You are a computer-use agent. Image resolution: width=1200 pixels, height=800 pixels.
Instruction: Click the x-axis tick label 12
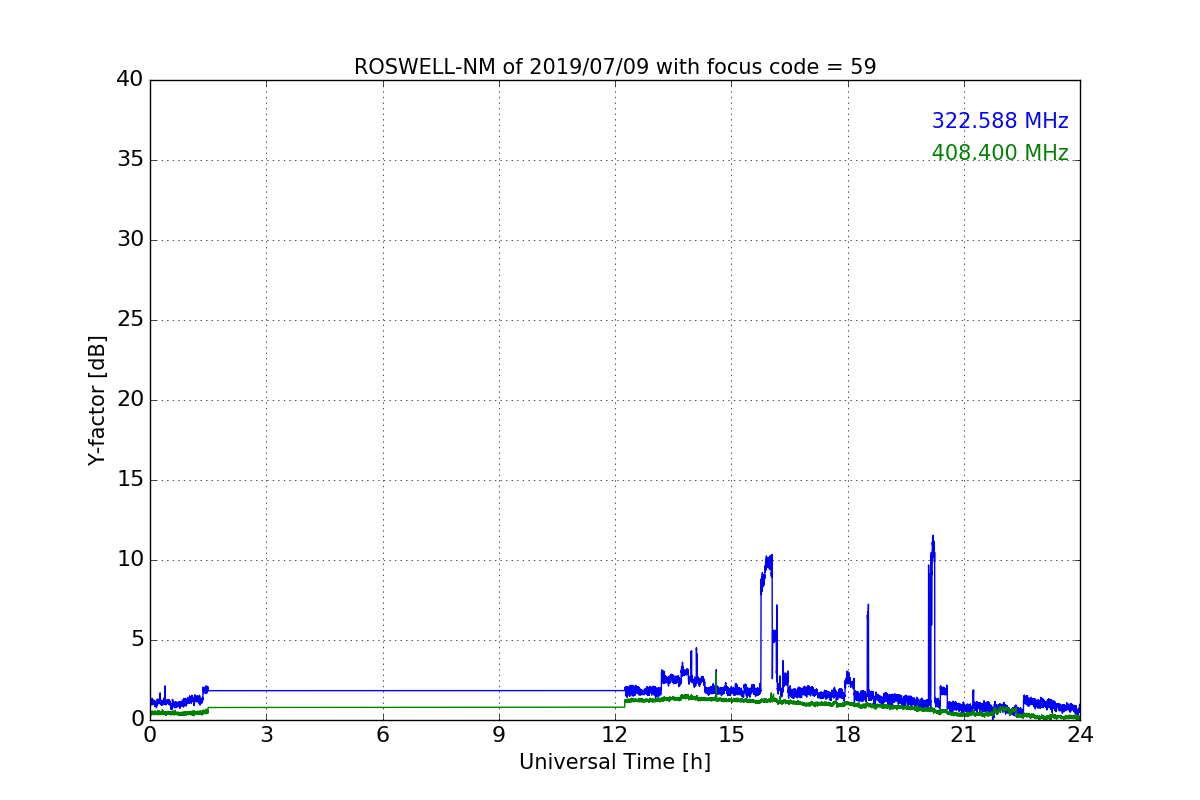(615, 735)
